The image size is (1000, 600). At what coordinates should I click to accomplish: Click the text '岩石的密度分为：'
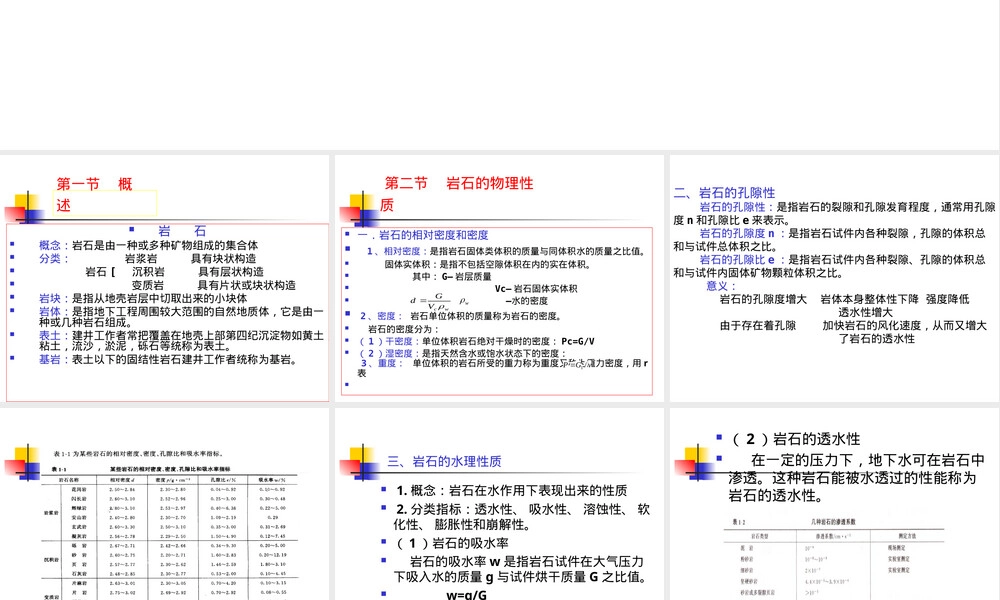[404, 329]
